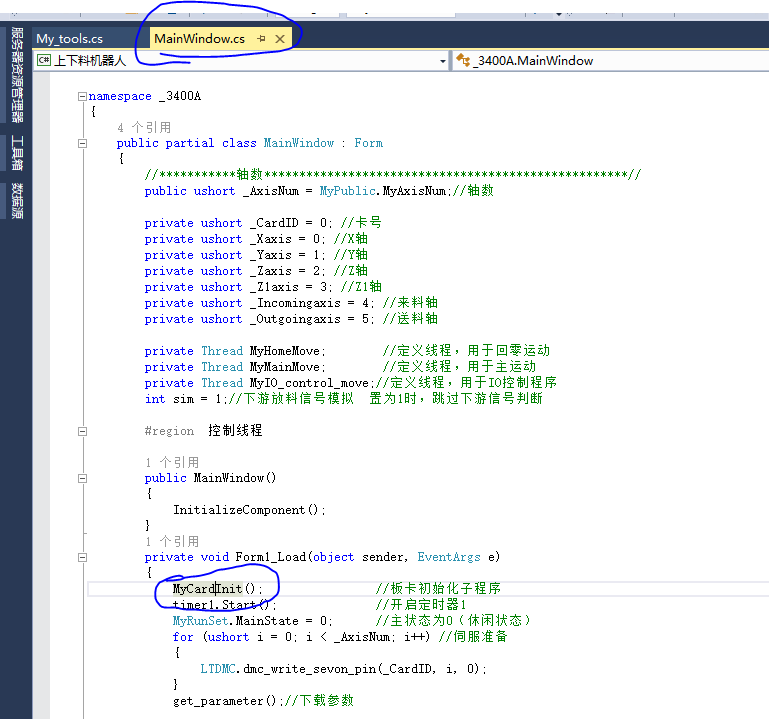The image size is (769, 719).
Task: Click the _Incomingaxis field declaration
Action: tap(259, 303)
